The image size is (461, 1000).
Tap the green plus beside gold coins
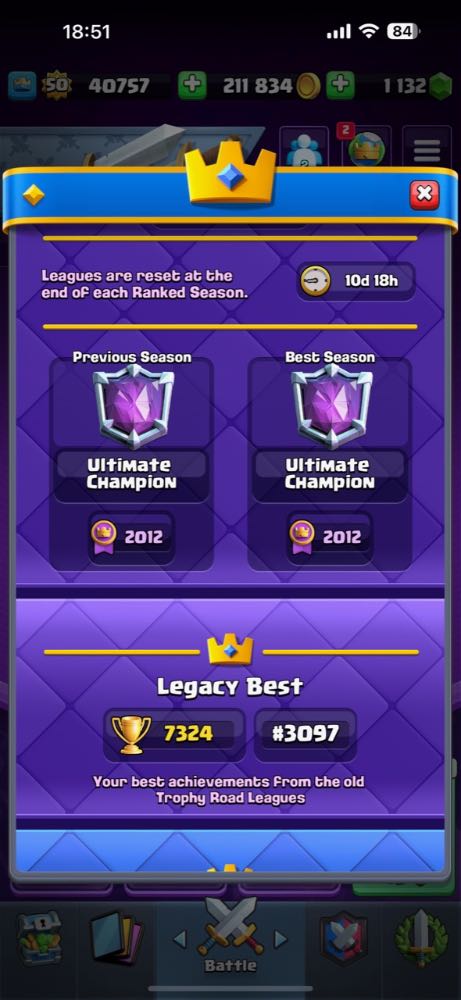pos(340,86)
